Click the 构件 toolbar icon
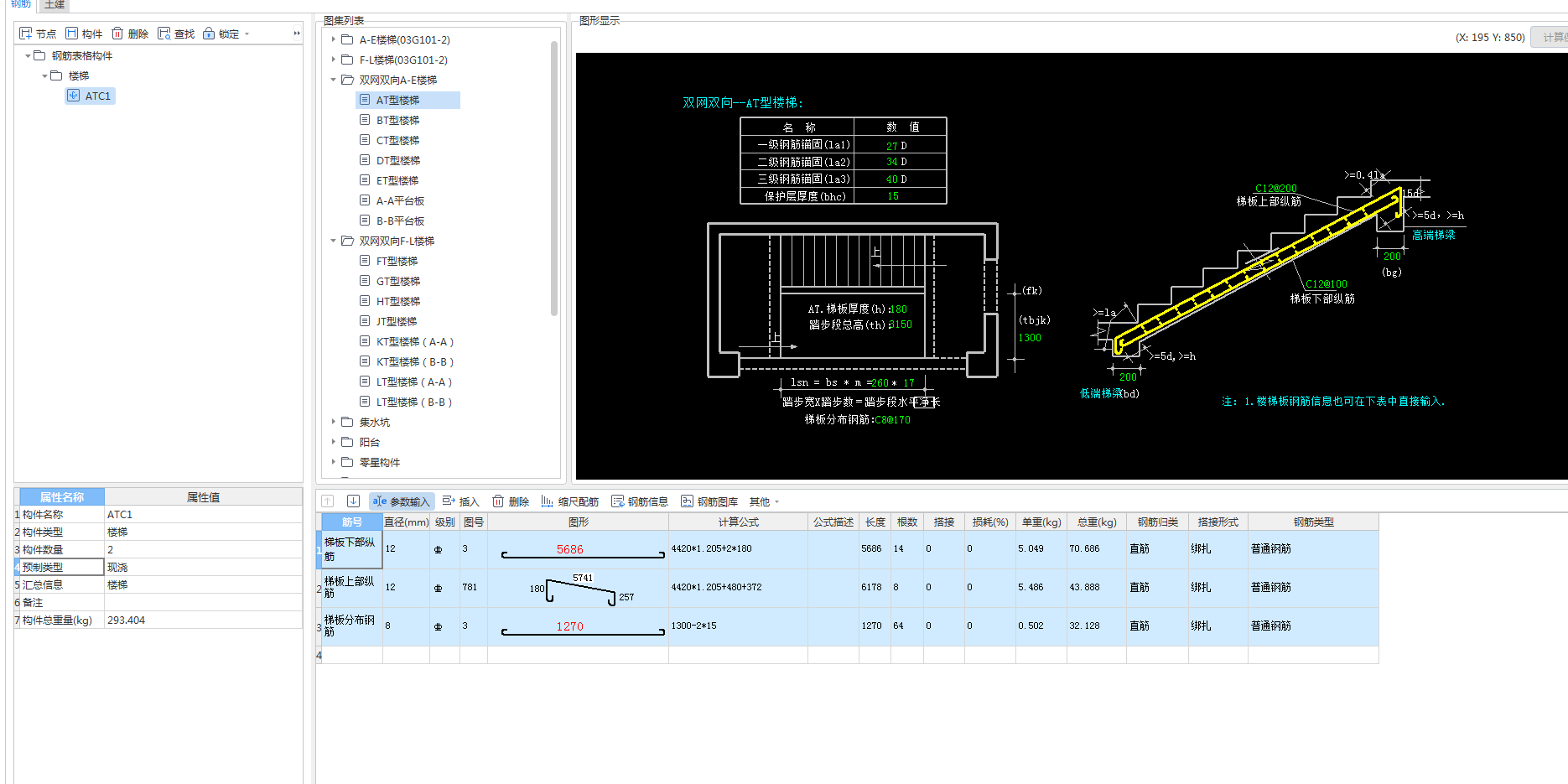This screenshot has width=1568, height=784. coord(84,34)
